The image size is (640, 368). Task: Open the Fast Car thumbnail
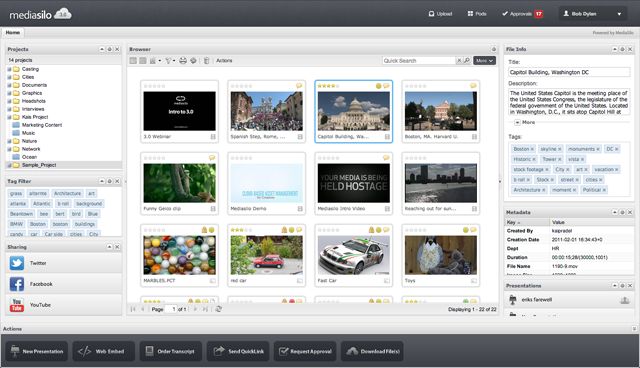(353, 255)
